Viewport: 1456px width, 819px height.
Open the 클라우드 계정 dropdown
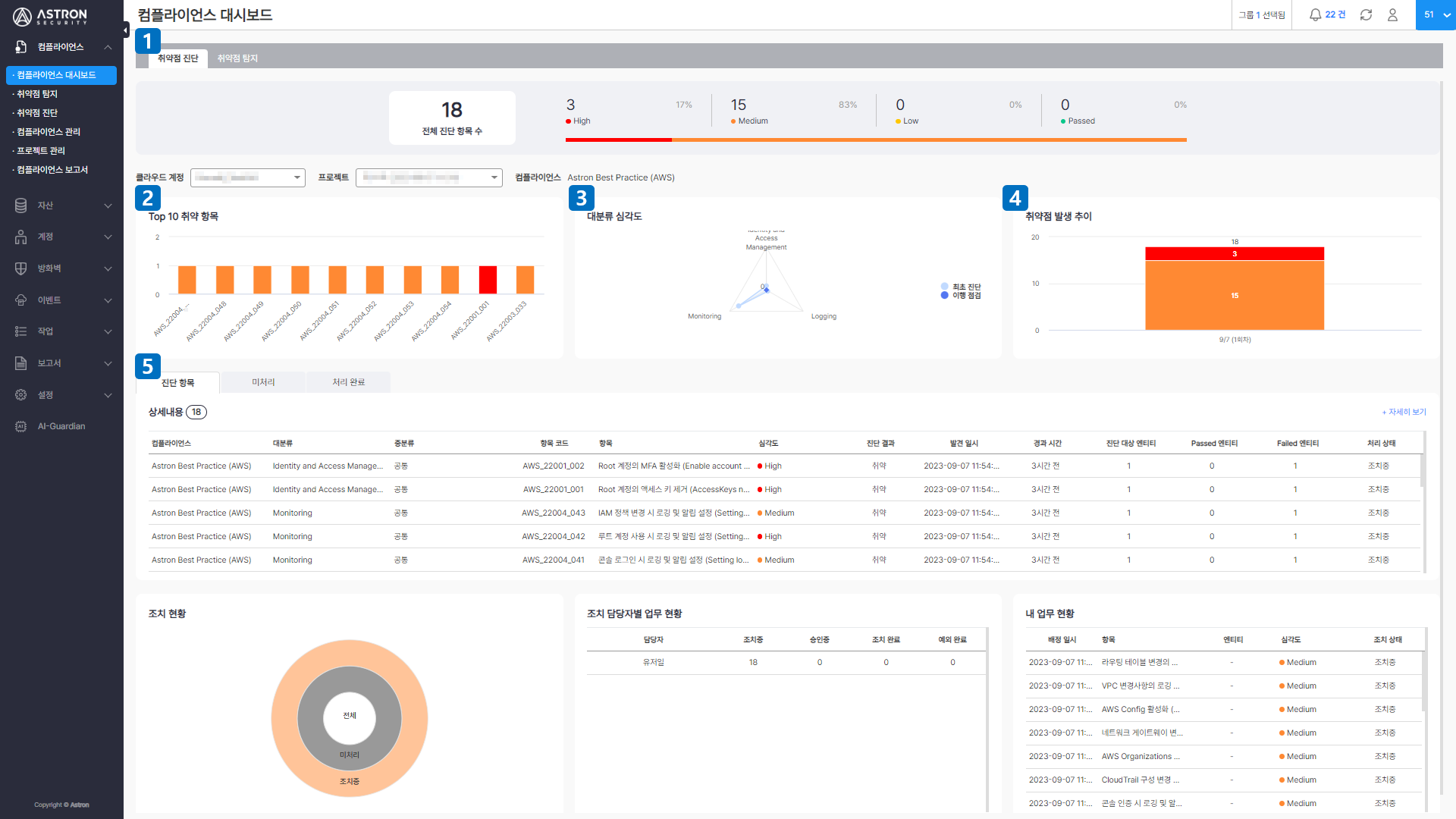(x=248, y=177)
